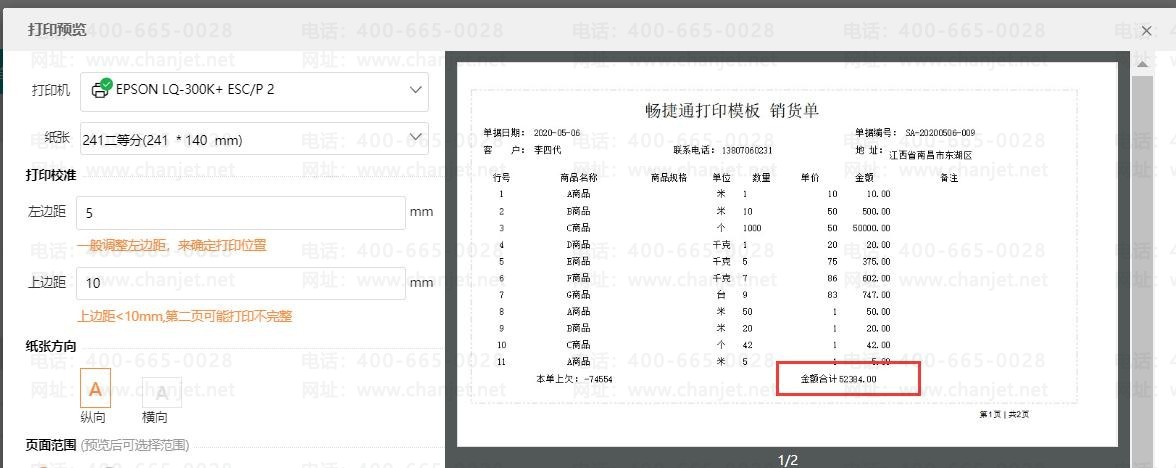This screenshot has width=1176, height=468.
Task: Click the phone number 13807060231
Action: coord(747,150)
